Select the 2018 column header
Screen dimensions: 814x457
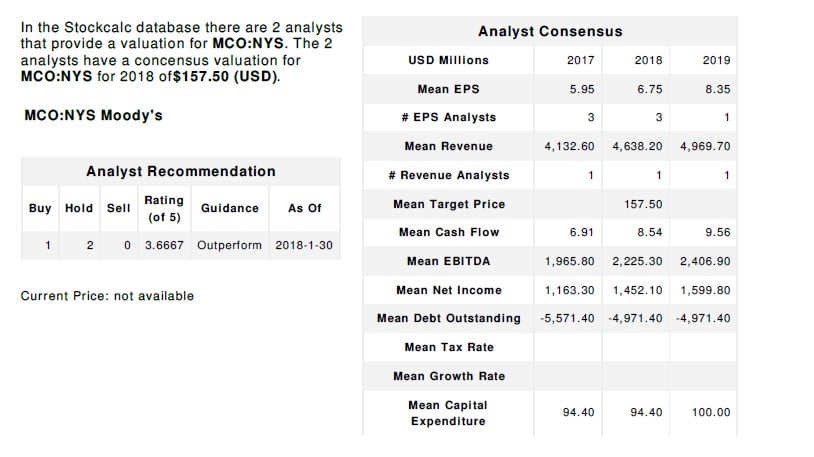[x=648, y=60]
